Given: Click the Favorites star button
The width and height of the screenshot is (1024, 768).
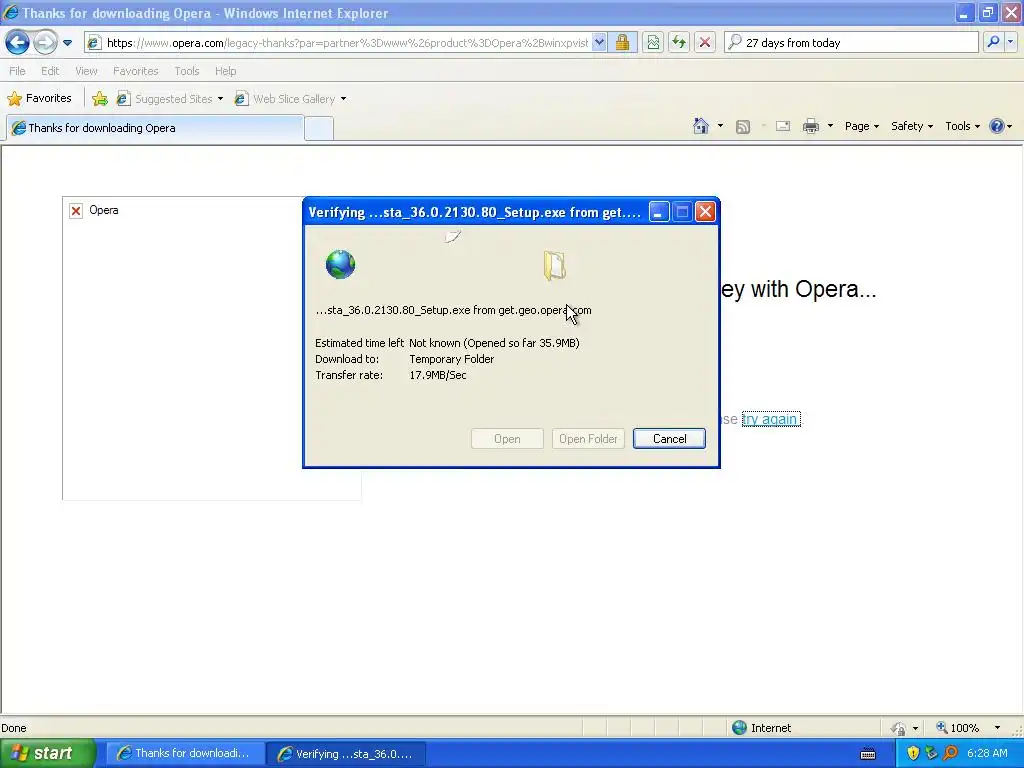Looking at the screenshot, I should tap(39, 99).
